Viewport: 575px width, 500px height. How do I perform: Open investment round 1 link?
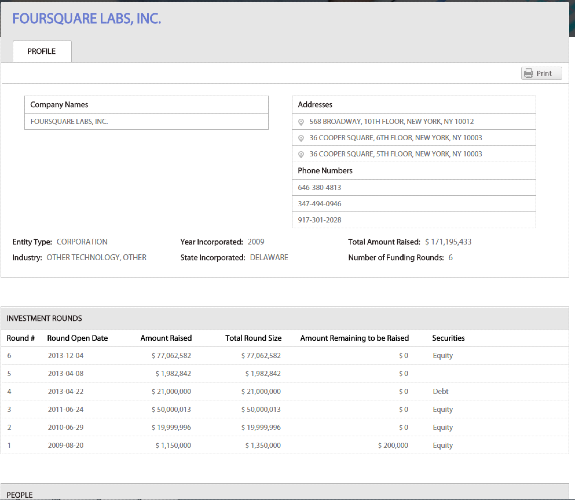point(9,445)
